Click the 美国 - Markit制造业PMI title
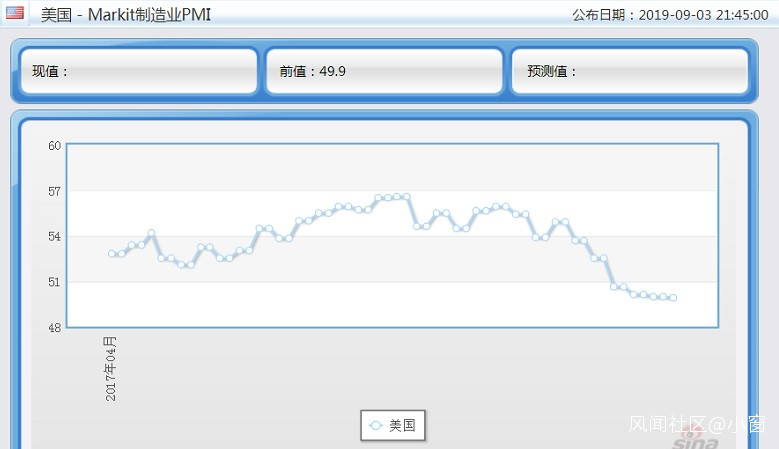 pos(126,15)
